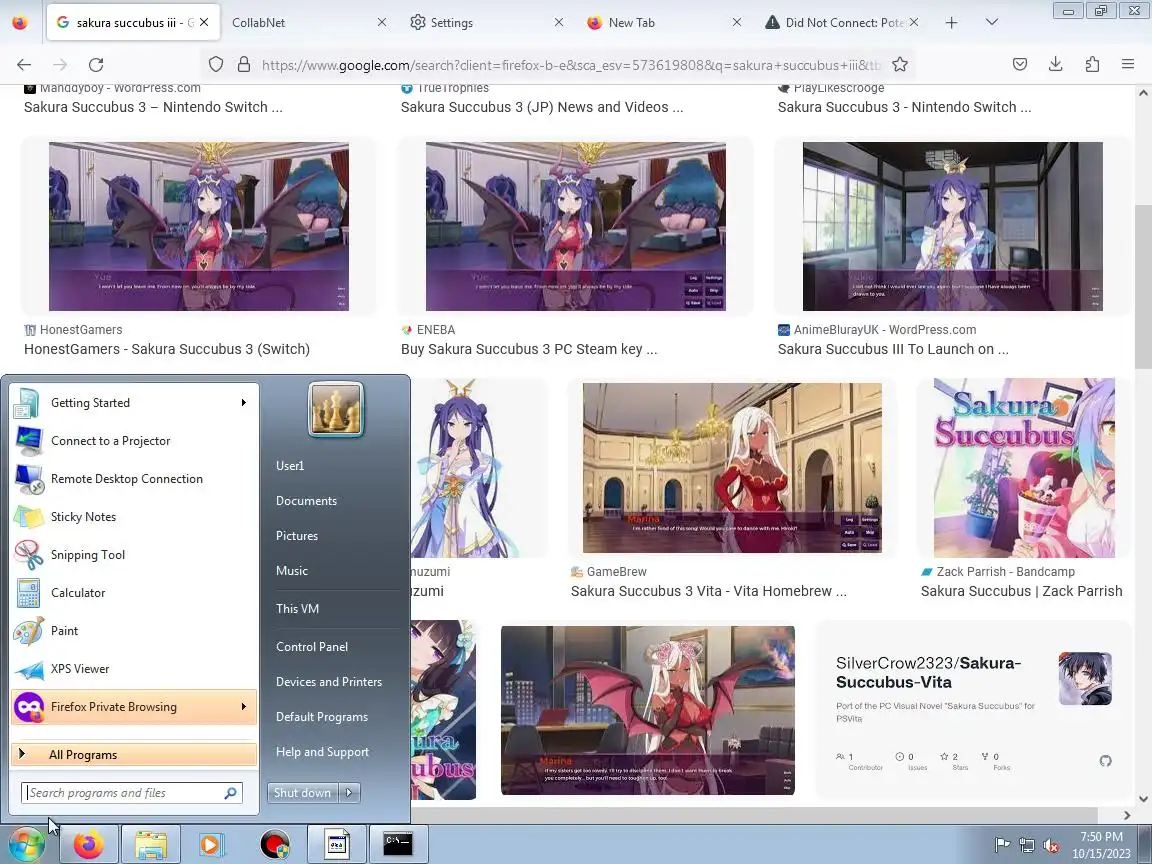Click the Windows Start orb
The image size is (1152, 864).
point(25,844)
